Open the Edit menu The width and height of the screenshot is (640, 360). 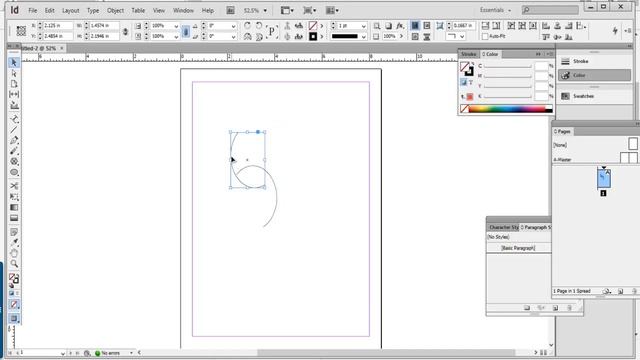[49, 10]
